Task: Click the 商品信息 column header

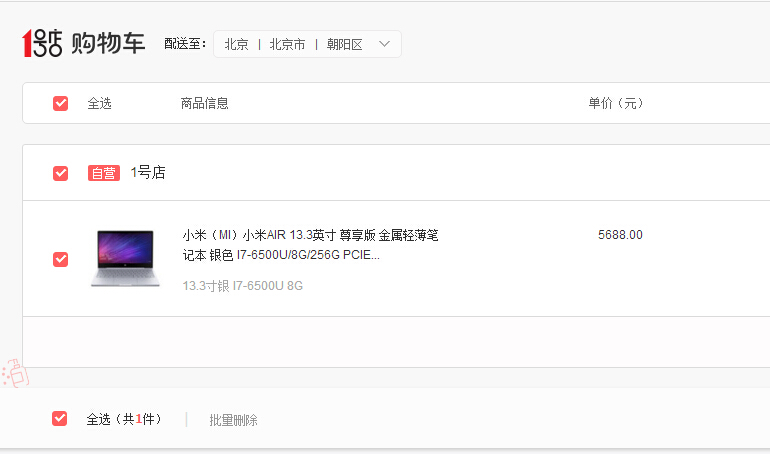Action: tap(205, 103)
